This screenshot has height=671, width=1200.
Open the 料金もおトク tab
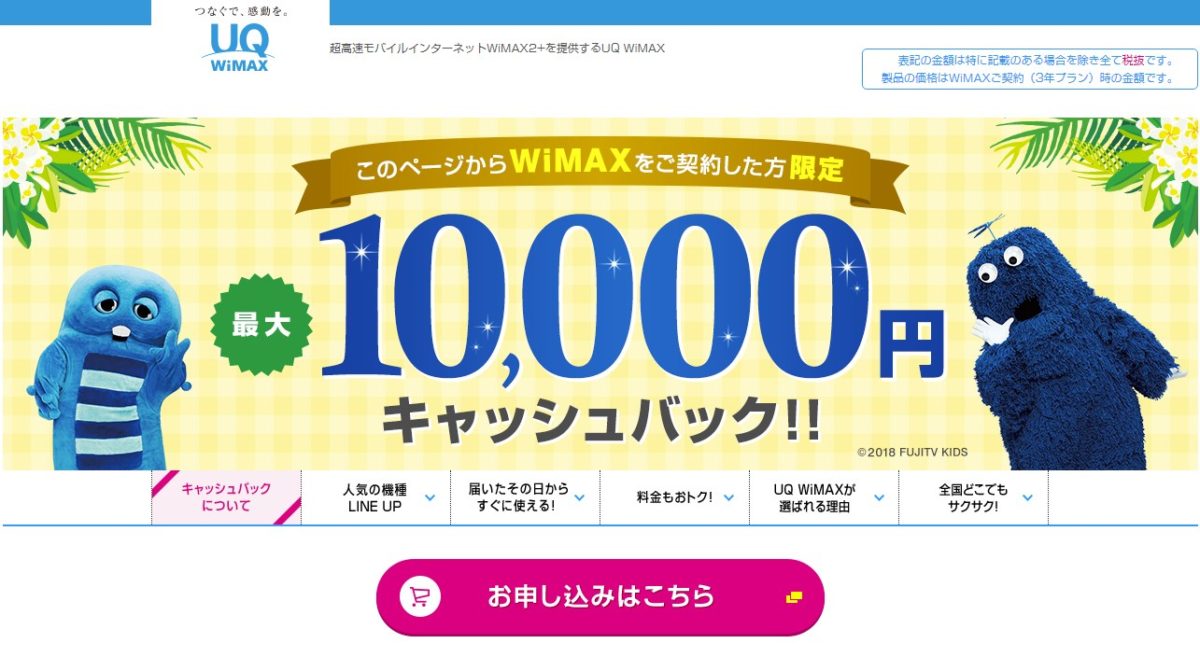(x=675, y=497)
